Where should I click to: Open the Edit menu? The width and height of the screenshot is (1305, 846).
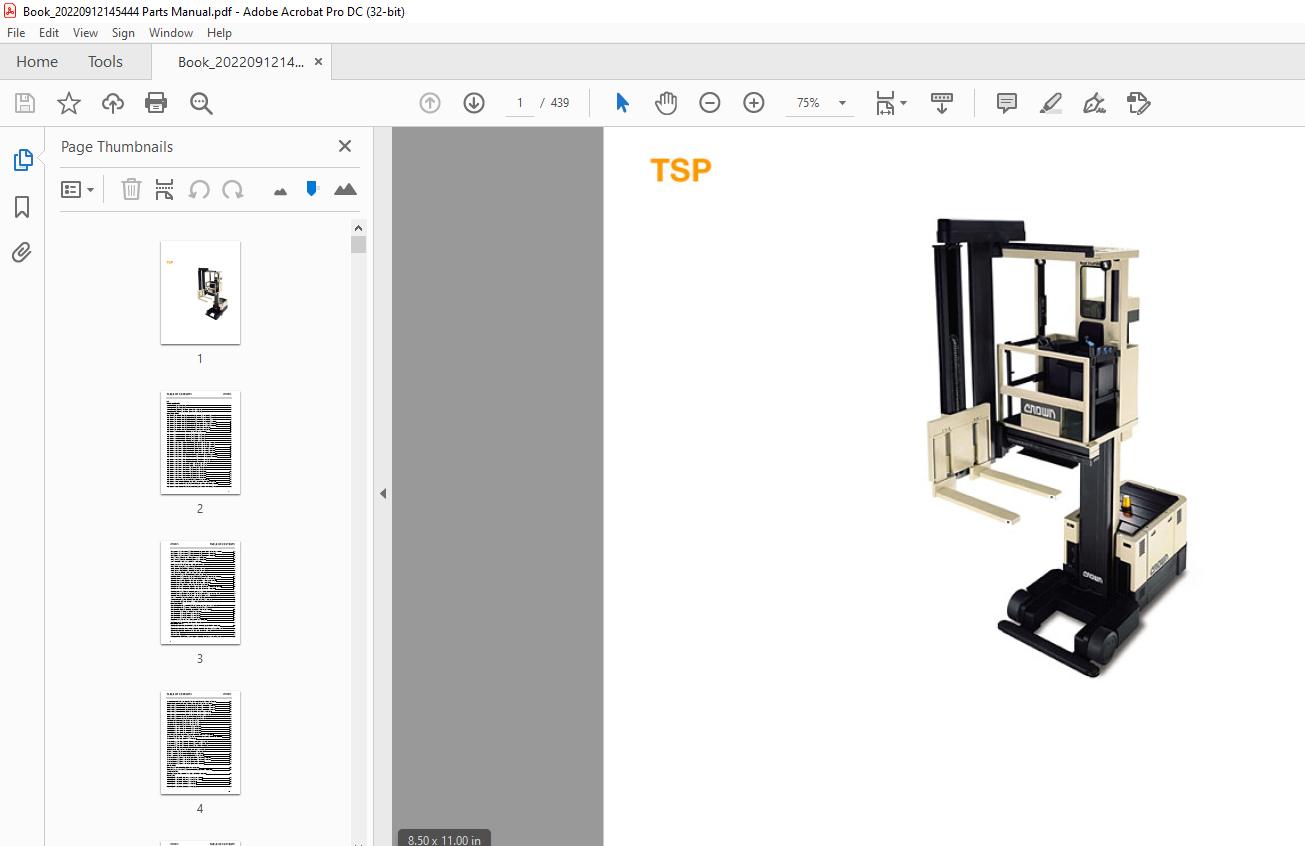pyautogui.click(x=49, y=33)
